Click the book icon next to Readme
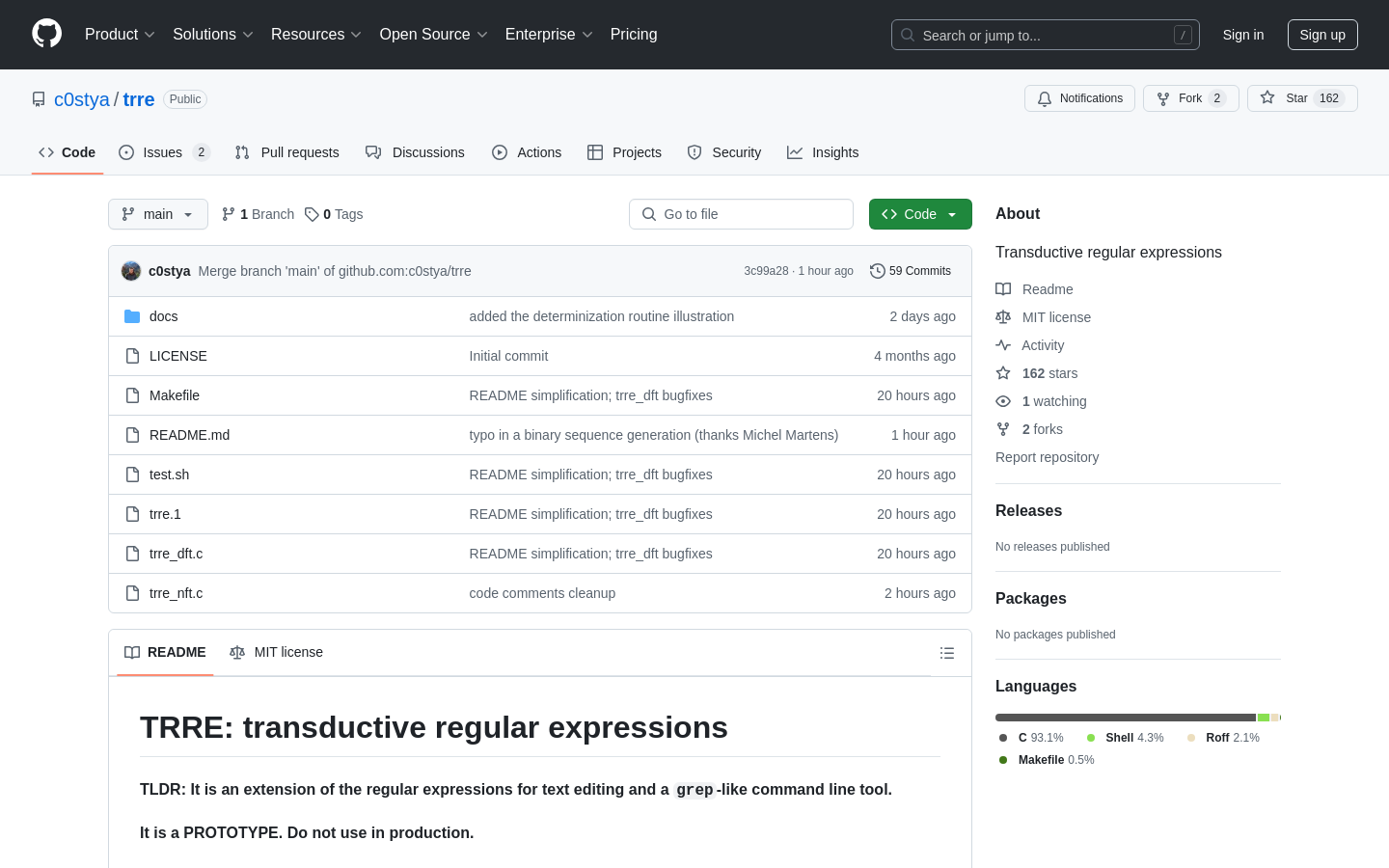The image size is (1389, 868). click(x=1003, y=289)
